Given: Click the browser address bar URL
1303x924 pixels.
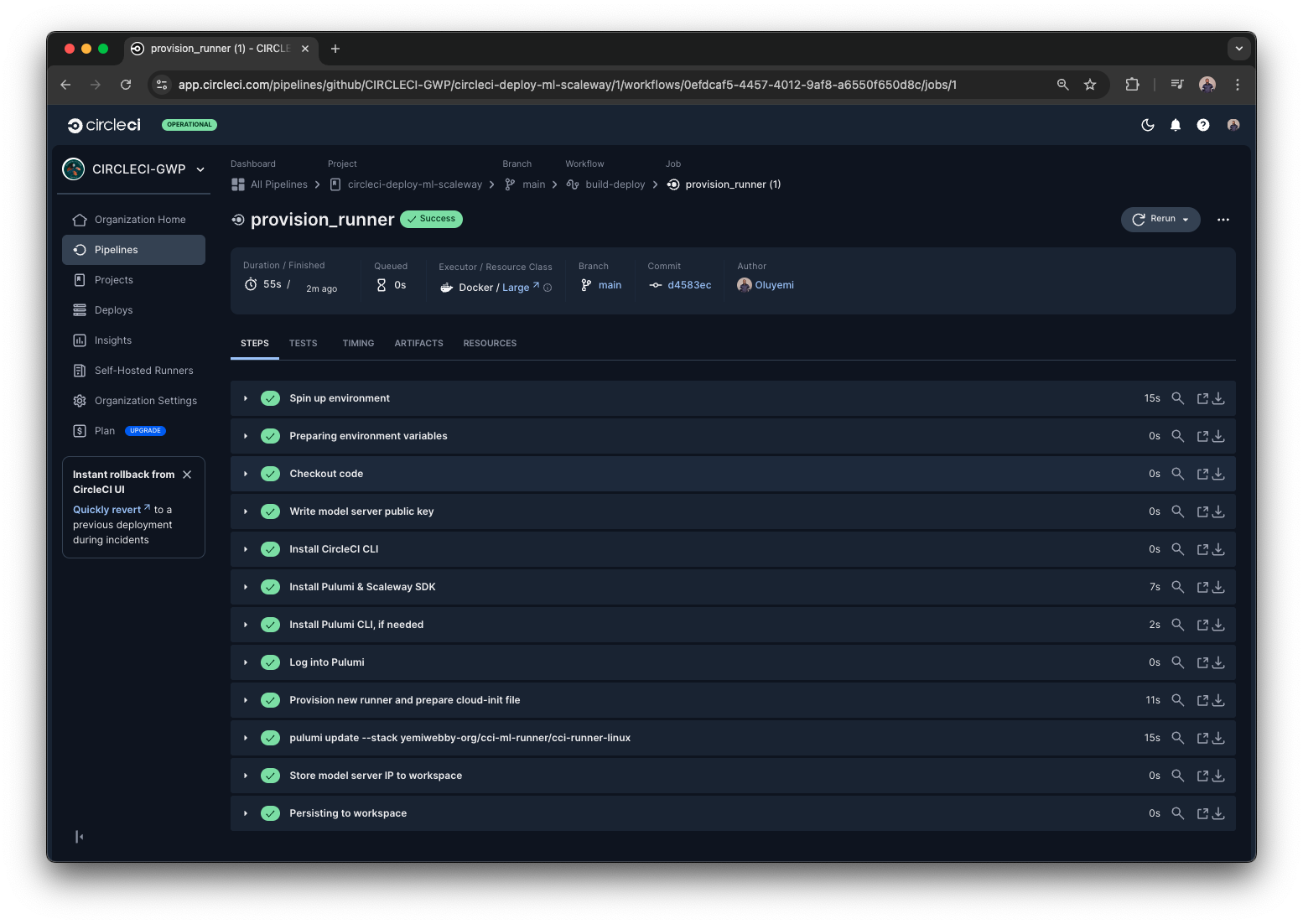Looking at the screenshot, I should tap(568, 85).
